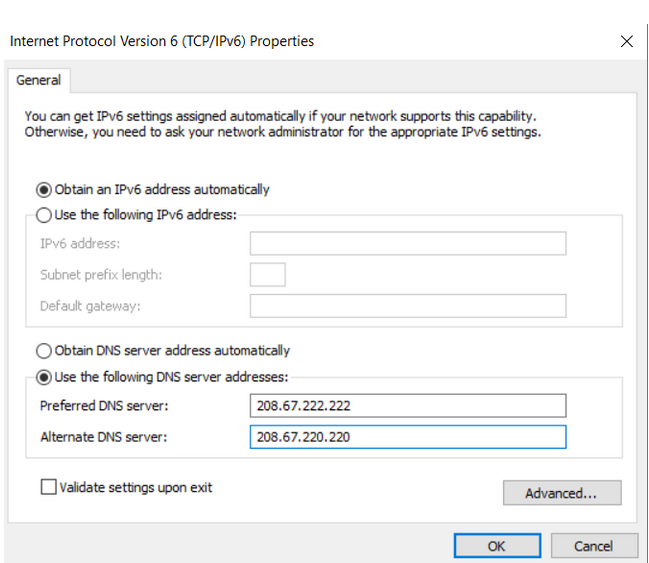Click the 'Alternate DNS server:' label
The width and height of the screenshot is (649, 563).
tap(104, 437)
